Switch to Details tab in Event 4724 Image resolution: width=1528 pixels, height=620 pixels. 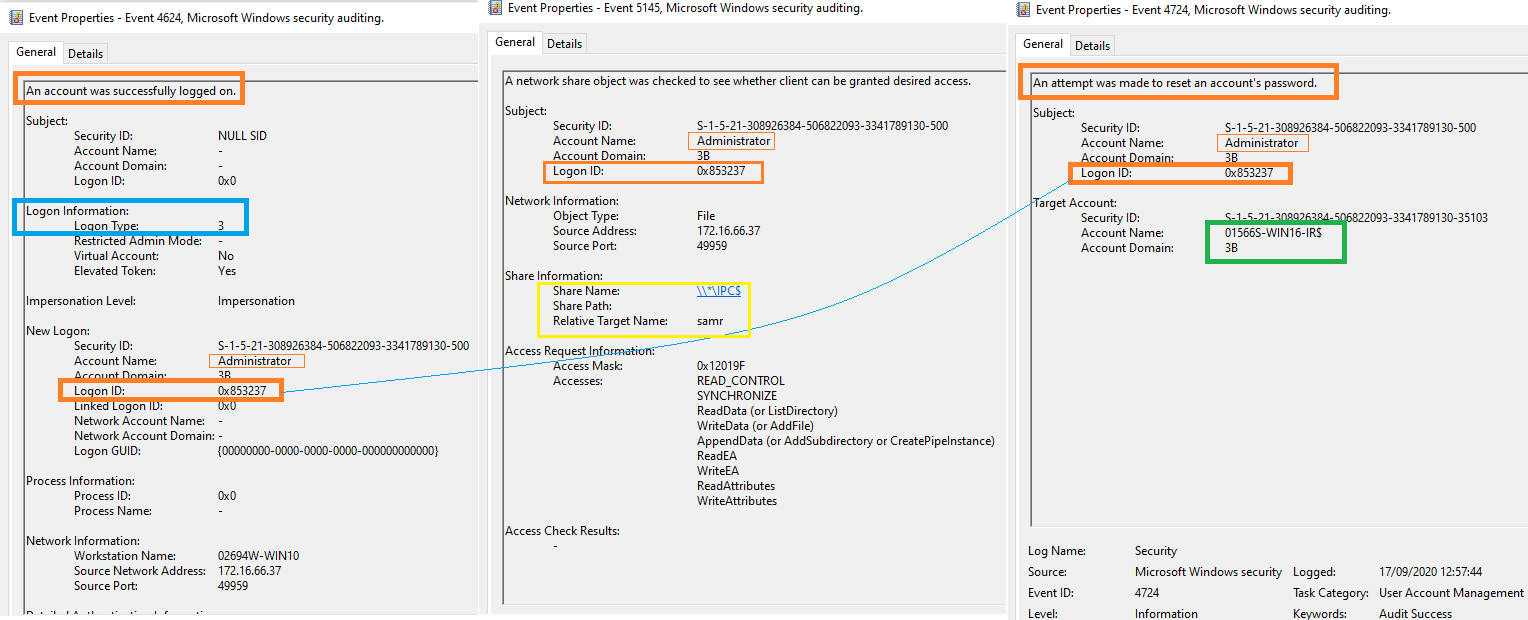pyautogui.click(x=1092, y=45)
